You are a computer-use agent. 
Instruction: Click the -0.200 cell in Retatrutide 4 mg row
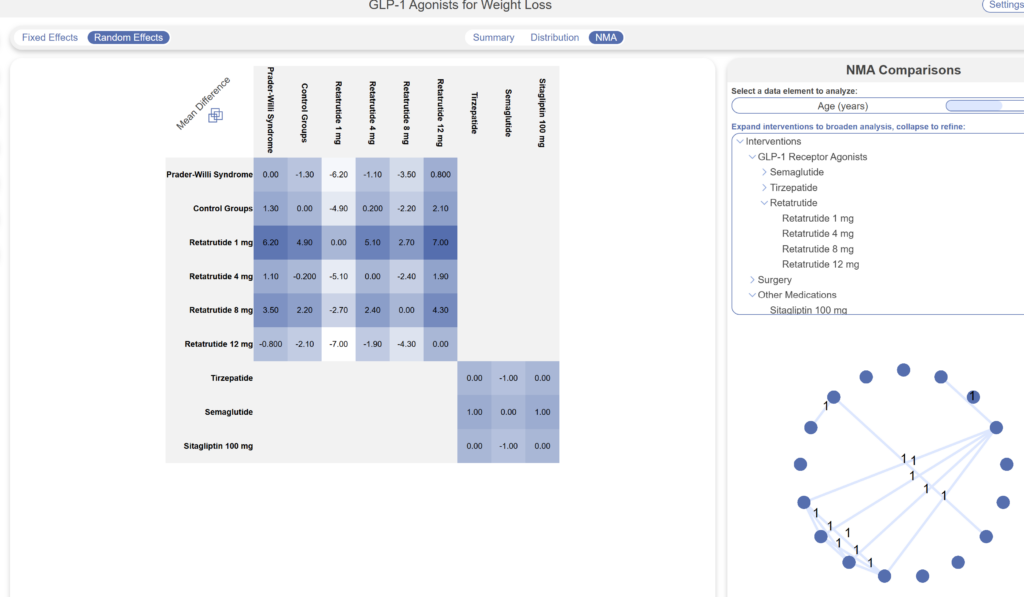tap(304, 276)
